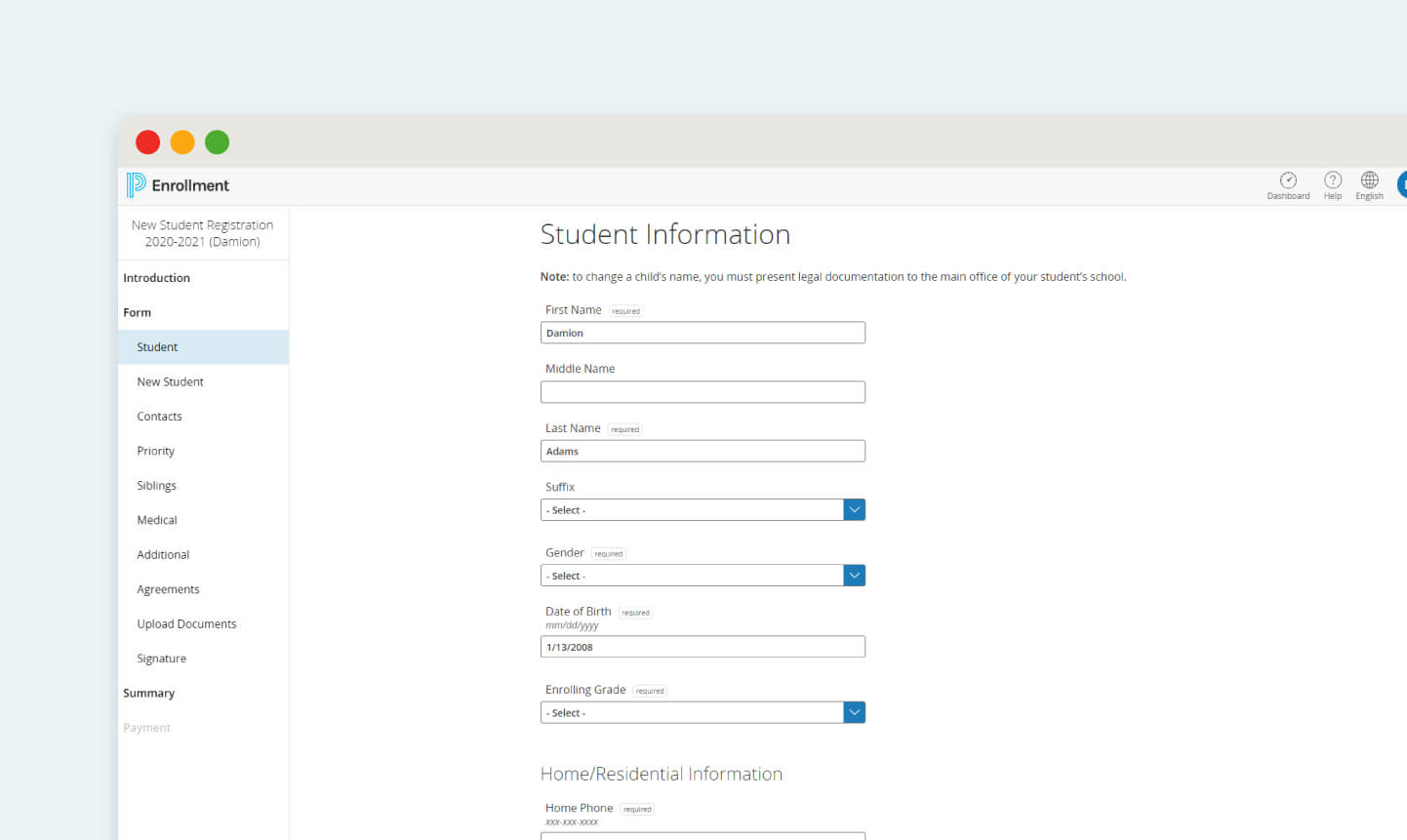This screenshot has width=1407, height=840.
Task: Select the Agreements section
Action: [x=168, y=588]
